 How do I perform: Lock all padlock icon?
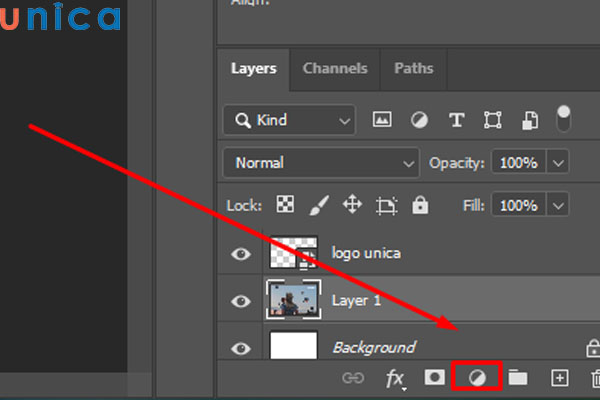click(x=420, y=205)
